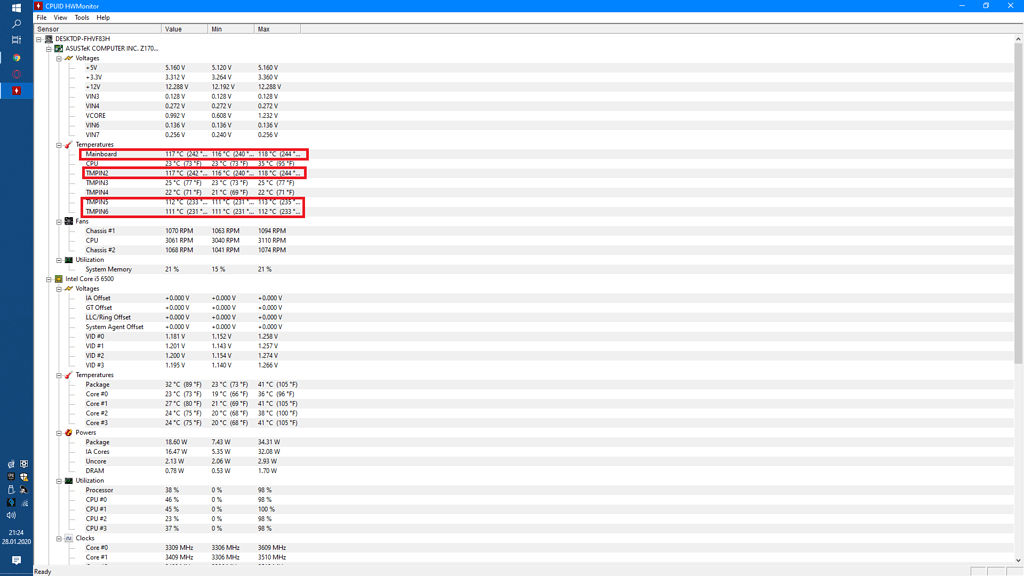The height and width of the screenshot is (576, 1024).
Task: Click the Intel Core i5 6500 chip icon
Action: 59,279
